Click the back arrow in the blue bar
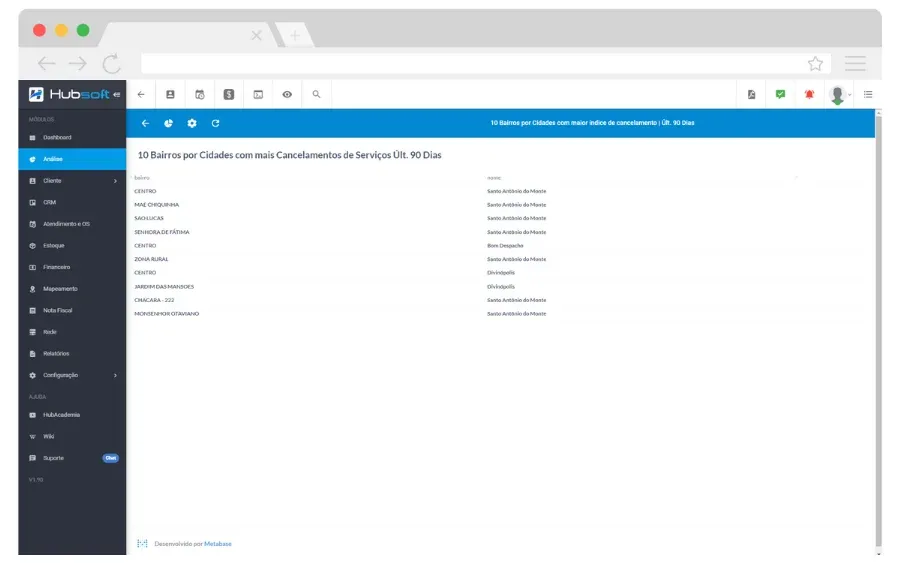Viewport: 900px width, 563px height. click(145, 123)
